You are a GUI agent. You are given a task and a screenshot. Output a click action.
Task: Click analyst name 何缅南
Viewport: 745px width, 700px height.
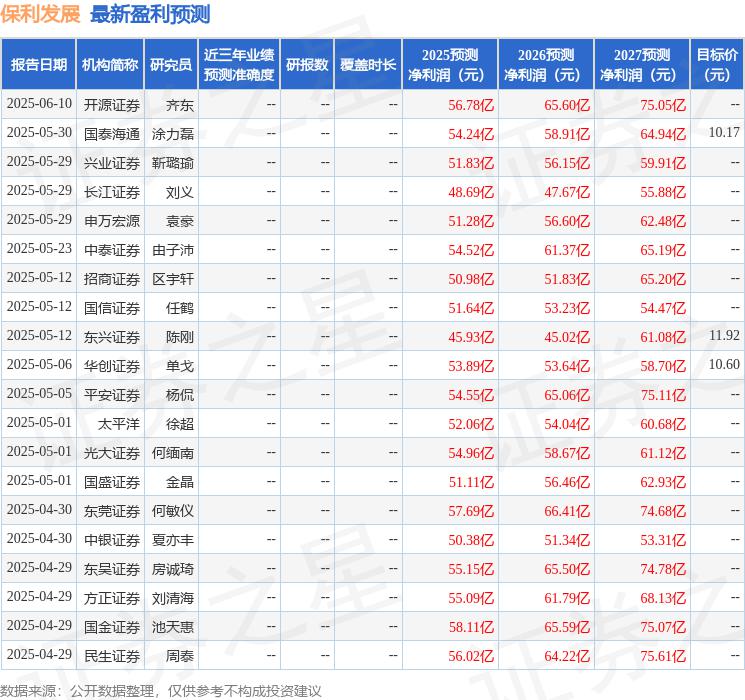[173, 453]
